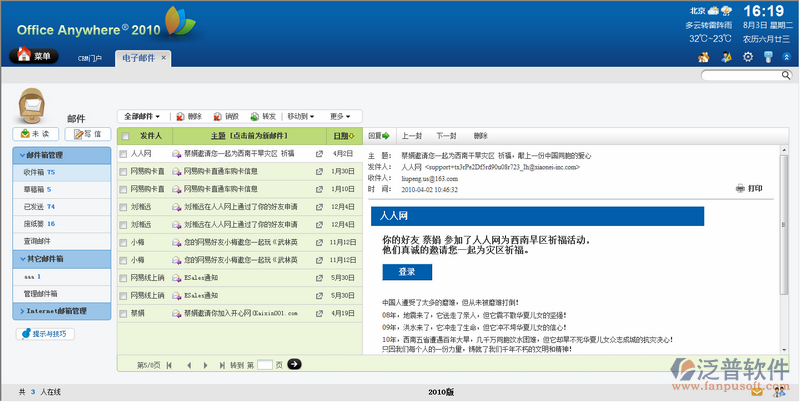Select checkbox for 蔡娟 email row
Screen dimensions: 800x402
[124, 313]
